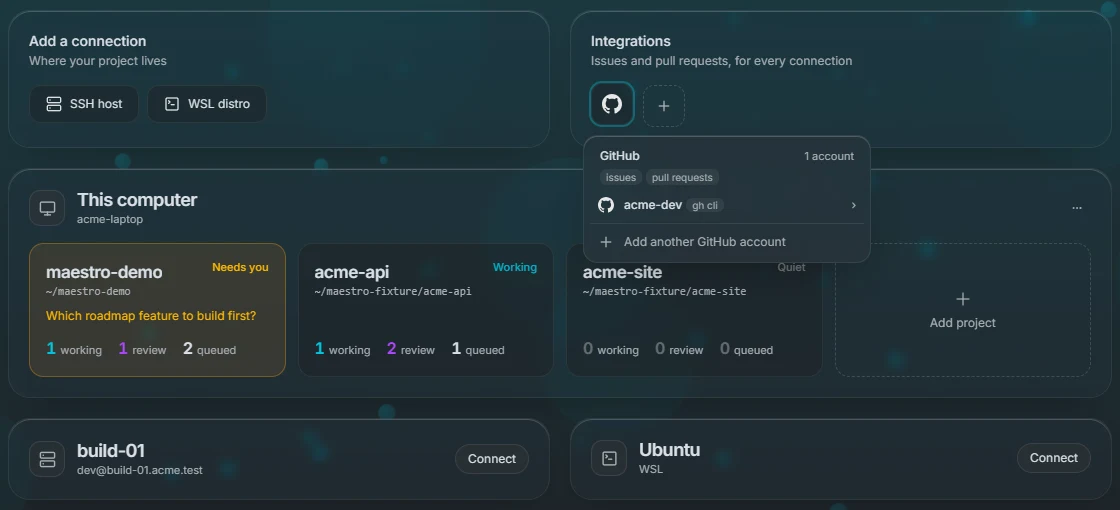
Task: Click '2 queued' on maestro-demo card
Action: [209, 349]
